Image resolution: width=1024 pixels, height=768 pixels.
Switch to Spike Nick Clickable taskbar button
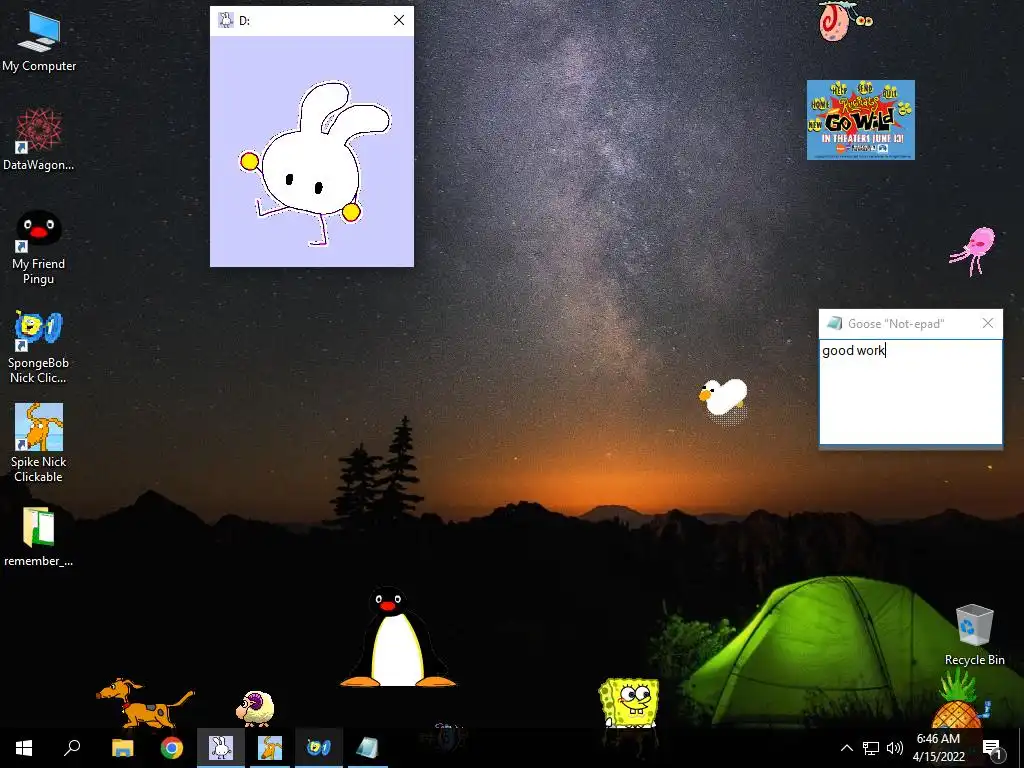(x=270, y=748)
